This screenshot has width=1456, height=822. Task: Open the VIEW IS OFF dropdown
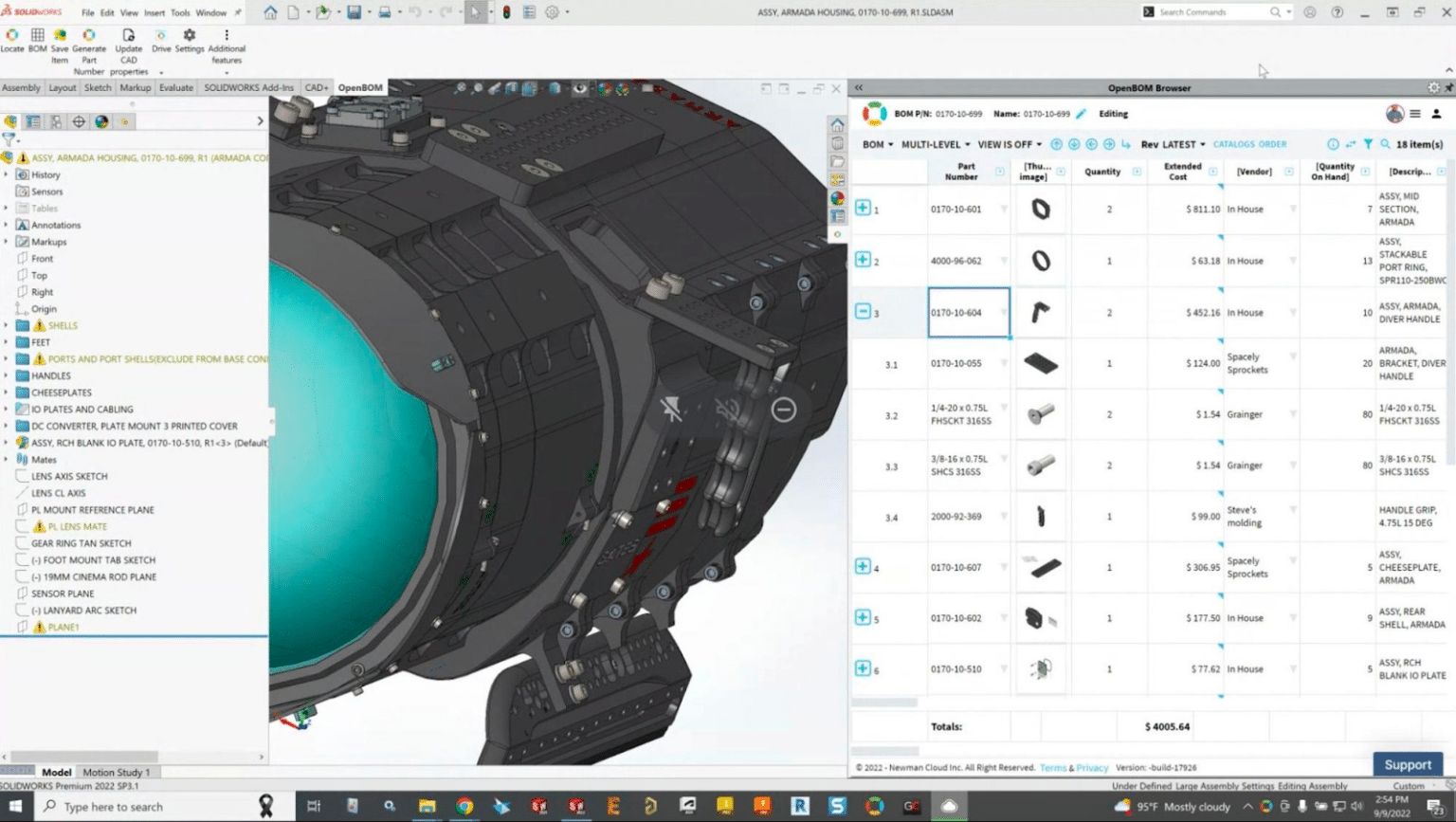tap(1010, 144)
